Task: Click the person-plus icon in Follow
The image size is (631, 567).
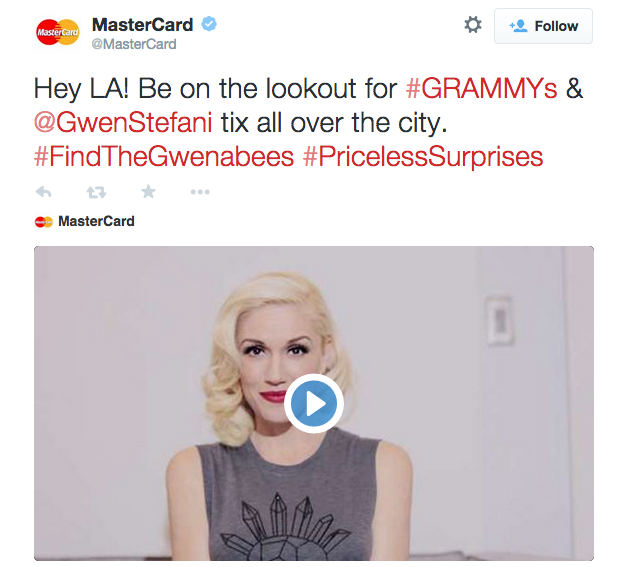Action: (518, 26)
